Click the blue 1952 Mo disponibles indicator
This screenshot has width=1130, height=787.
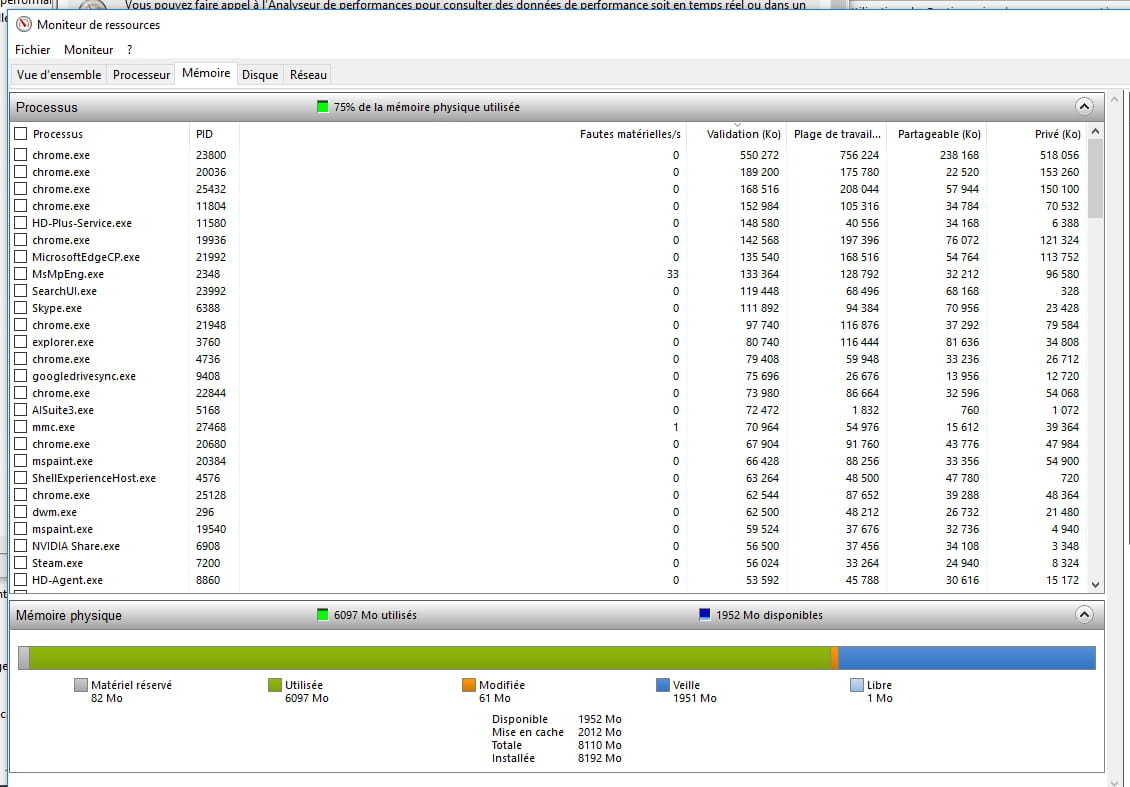pos(705,615)
